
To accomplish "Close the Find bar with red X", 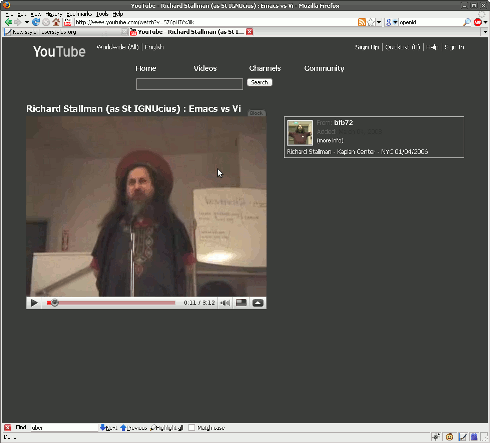I will [x=7, y=428].
